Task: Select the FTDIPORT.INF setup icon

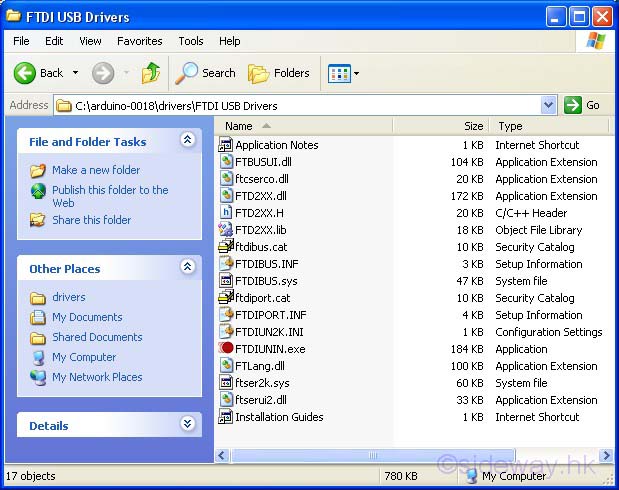Action: pos(226,315)
